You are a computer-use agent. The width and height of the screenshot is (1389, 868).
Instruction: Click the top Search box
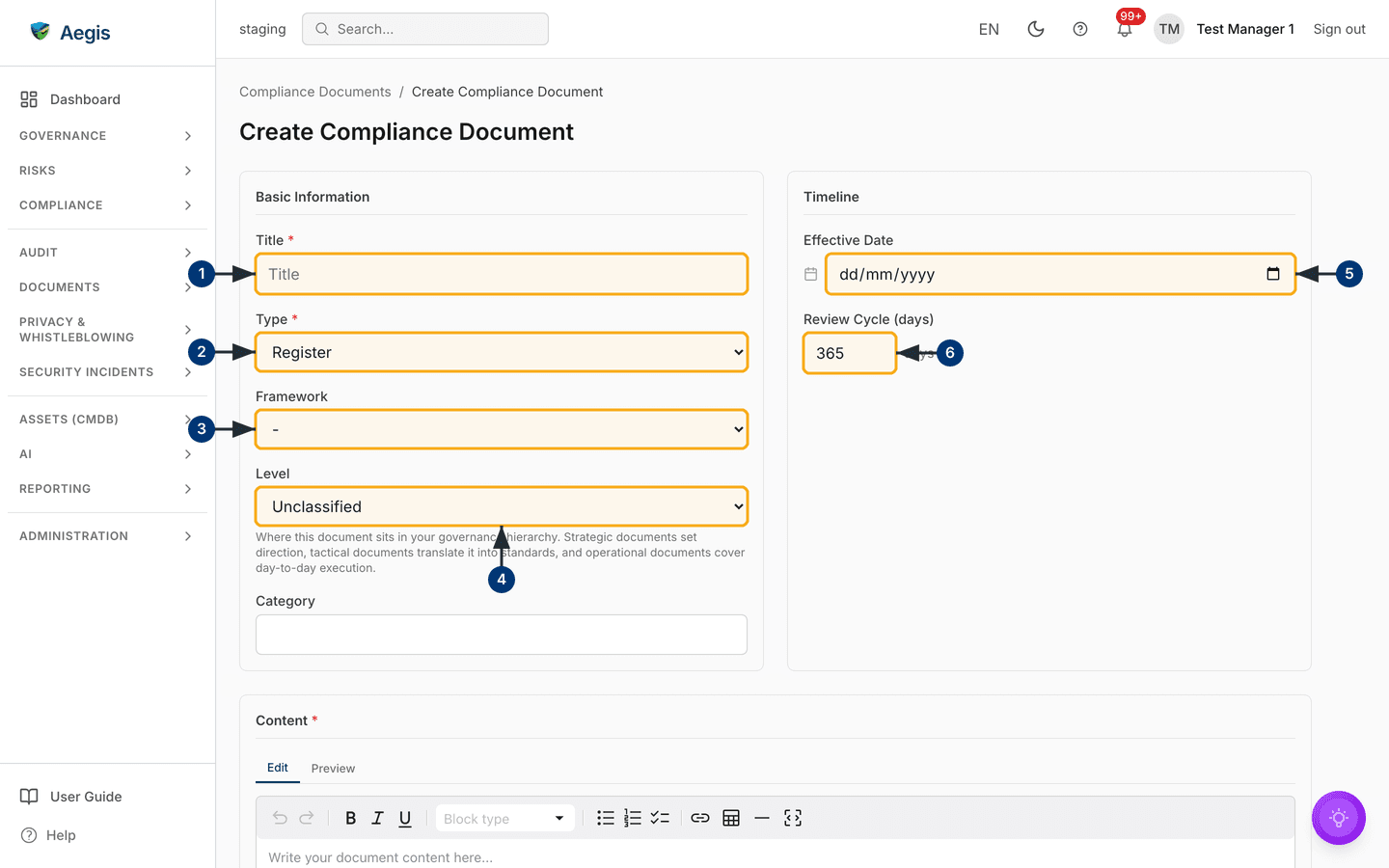point(425,29)
